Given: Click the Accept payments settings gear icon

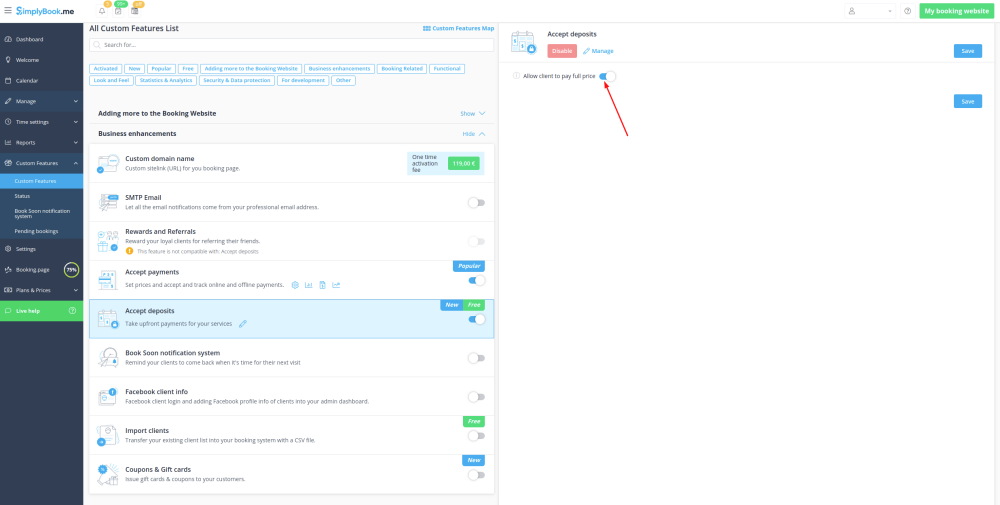Looking at the screenshot, I should point(295,285).
